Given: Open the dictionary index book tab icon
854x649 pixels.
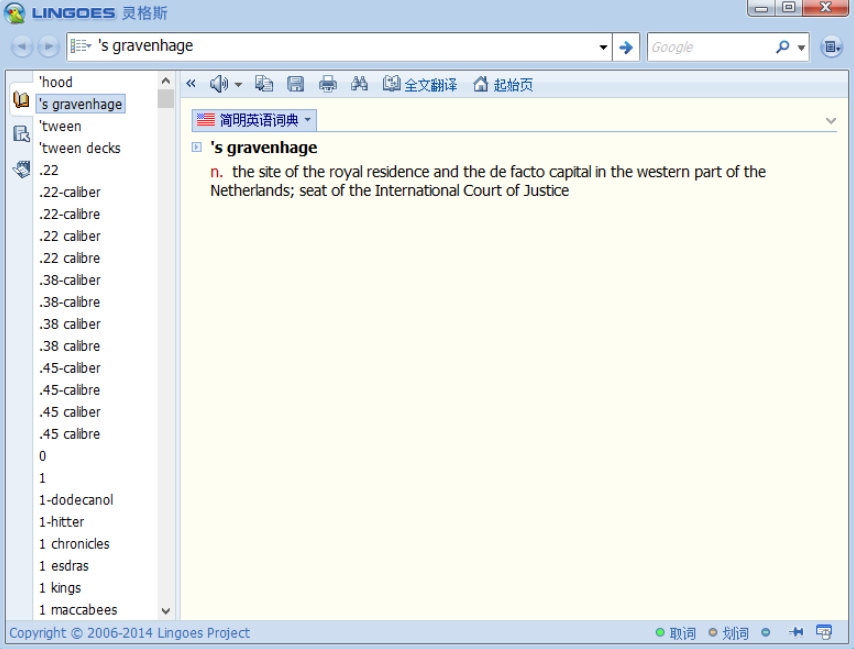Looking at the screenshot, I should [21, 101].
